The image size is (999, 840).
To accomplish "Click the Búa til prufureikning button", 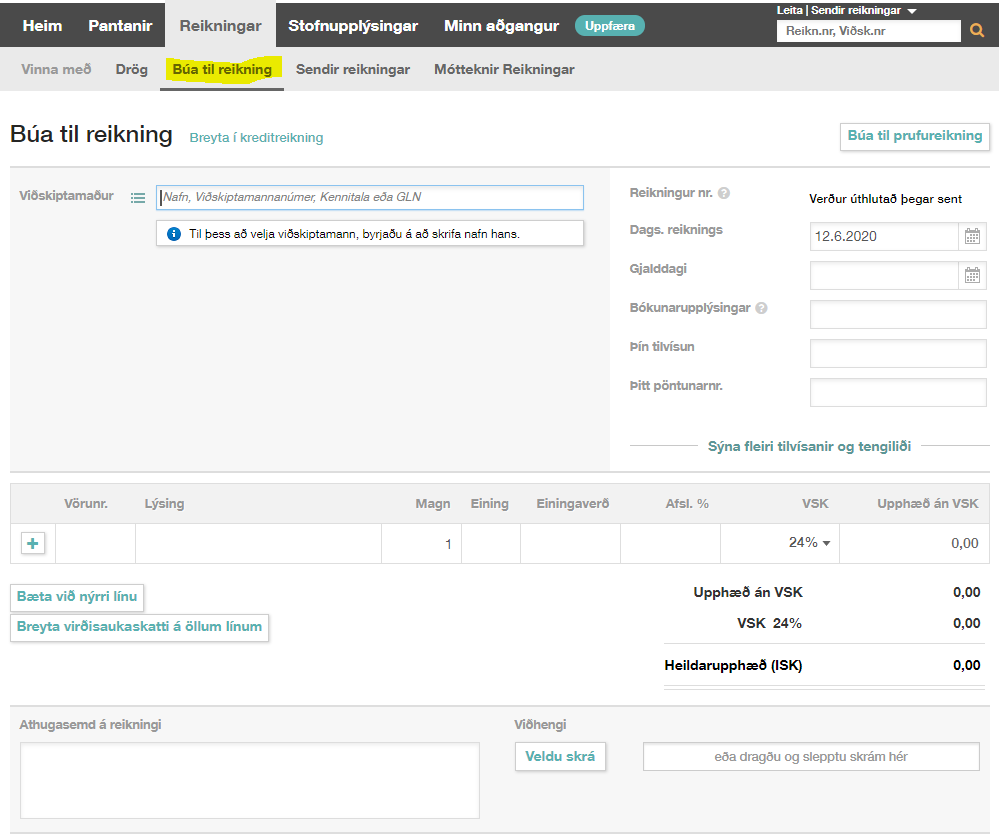I will [x=914, y=136].
